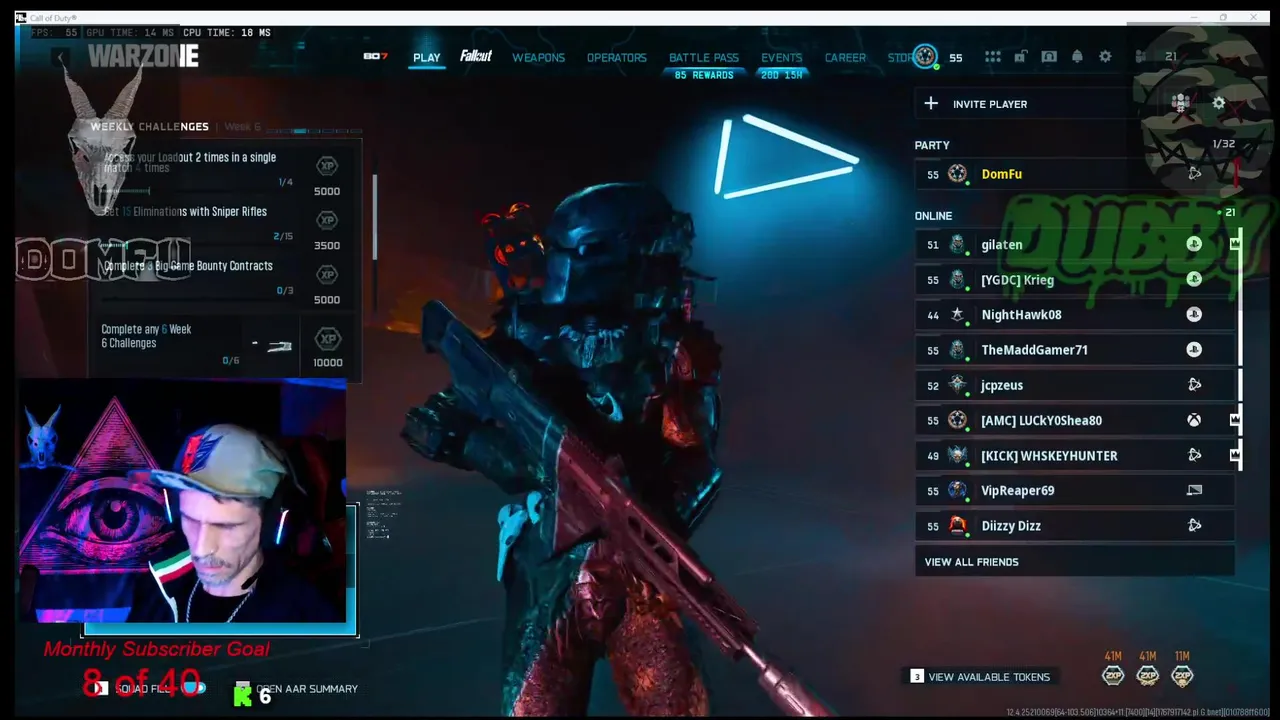Click VIEW AVAILABLE TOKENS
This screenshot has height=720, width=1280.
tap(980, 677)
